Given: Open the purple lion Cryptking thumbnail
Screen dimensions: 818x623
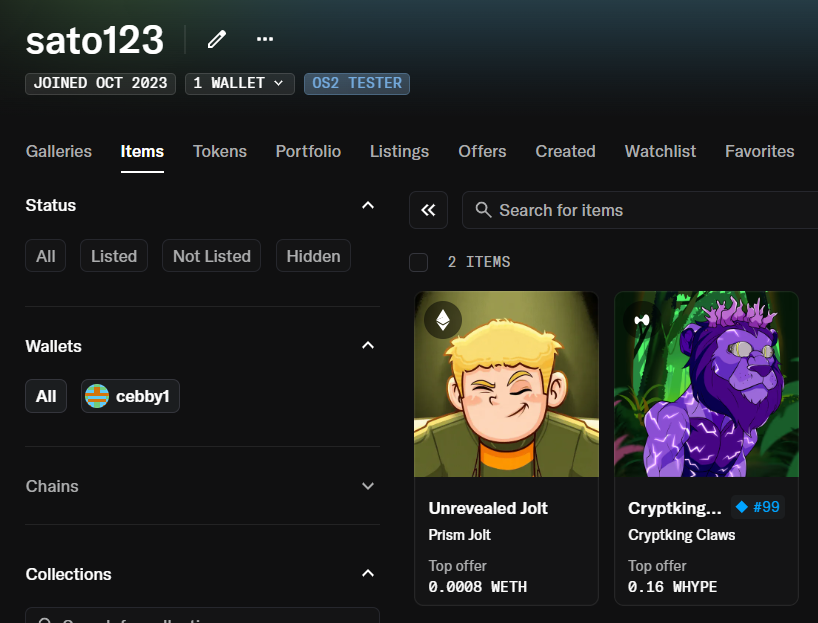Looking at the screenshot, I should coord(706,384).
